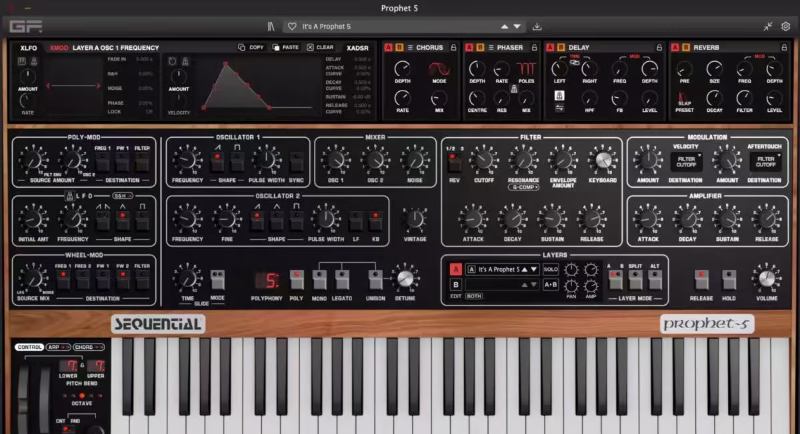This screenshot has width=800, height=434.
Task: Click the Paste icon in the XMOD bar
Action: tap(276, 47)
